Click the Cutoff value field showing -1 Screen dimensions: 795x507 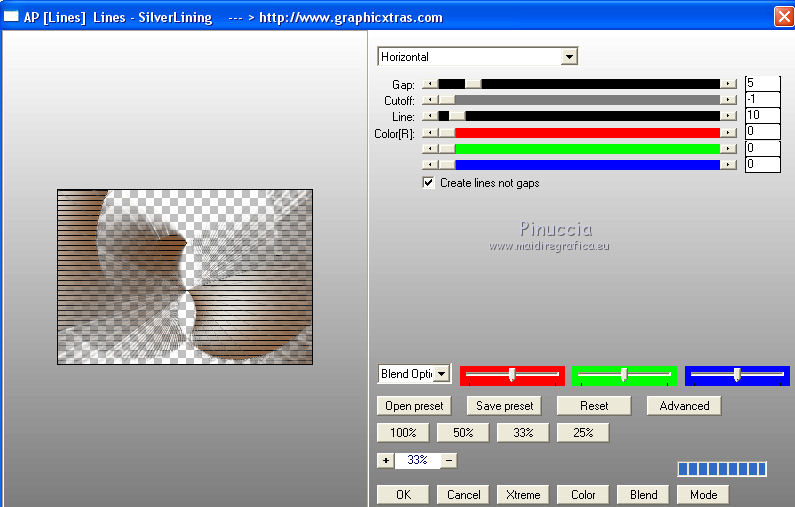click(762, 99)
